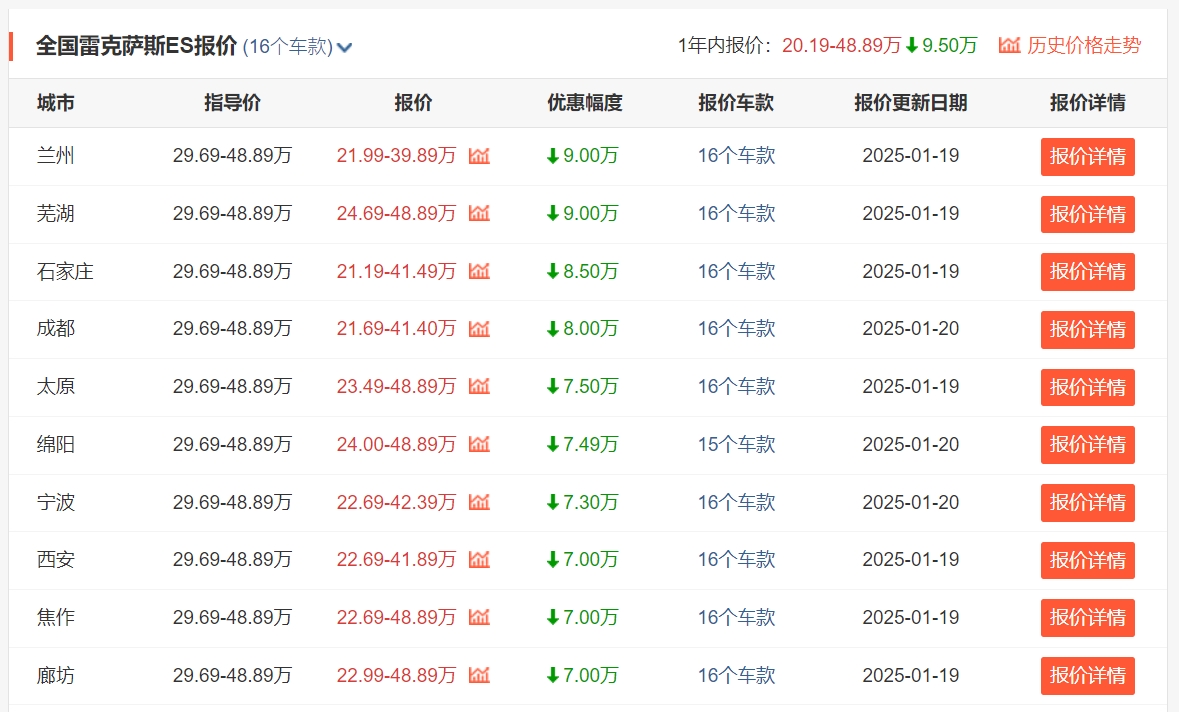Image resolution: width=1179 pixels, height=712 pixels.
Task: Open price trend chart icon for 太原
Action: pyautogui.click(x=479, y=386)
